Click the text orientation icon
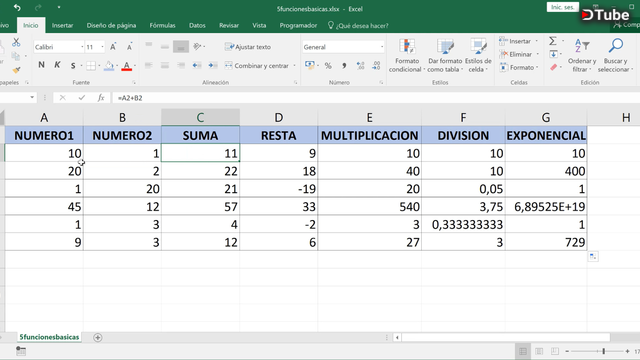 (x=197, y=47)
